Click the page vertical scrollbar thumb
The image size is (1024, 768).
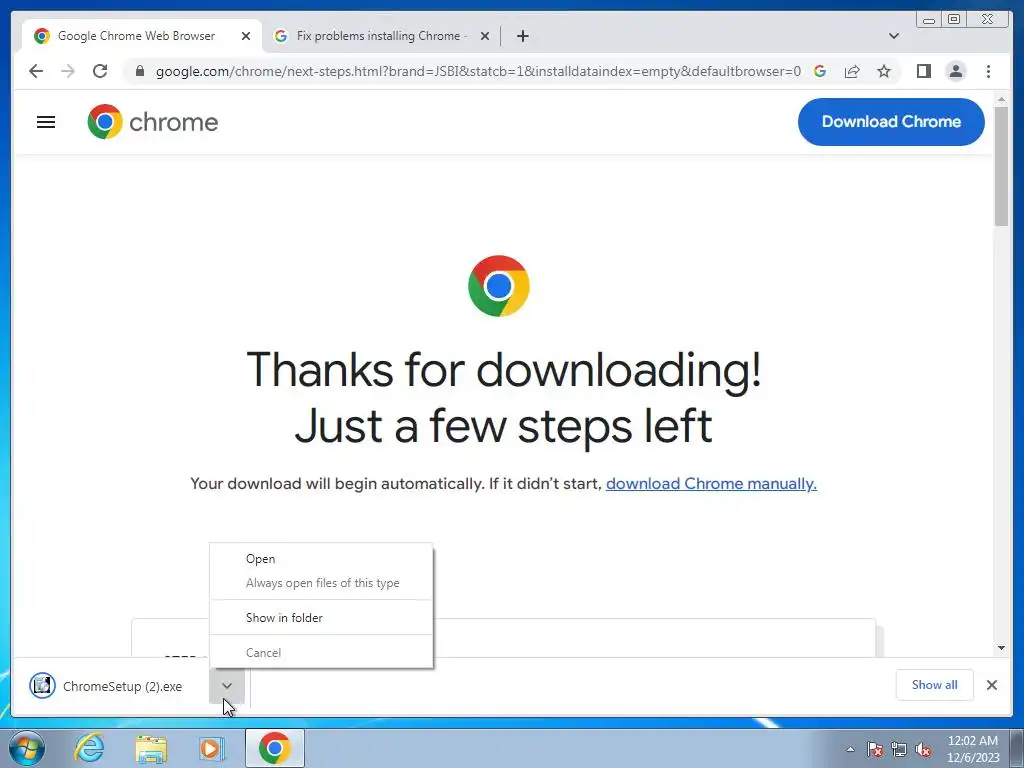(x=1001, y=167)
